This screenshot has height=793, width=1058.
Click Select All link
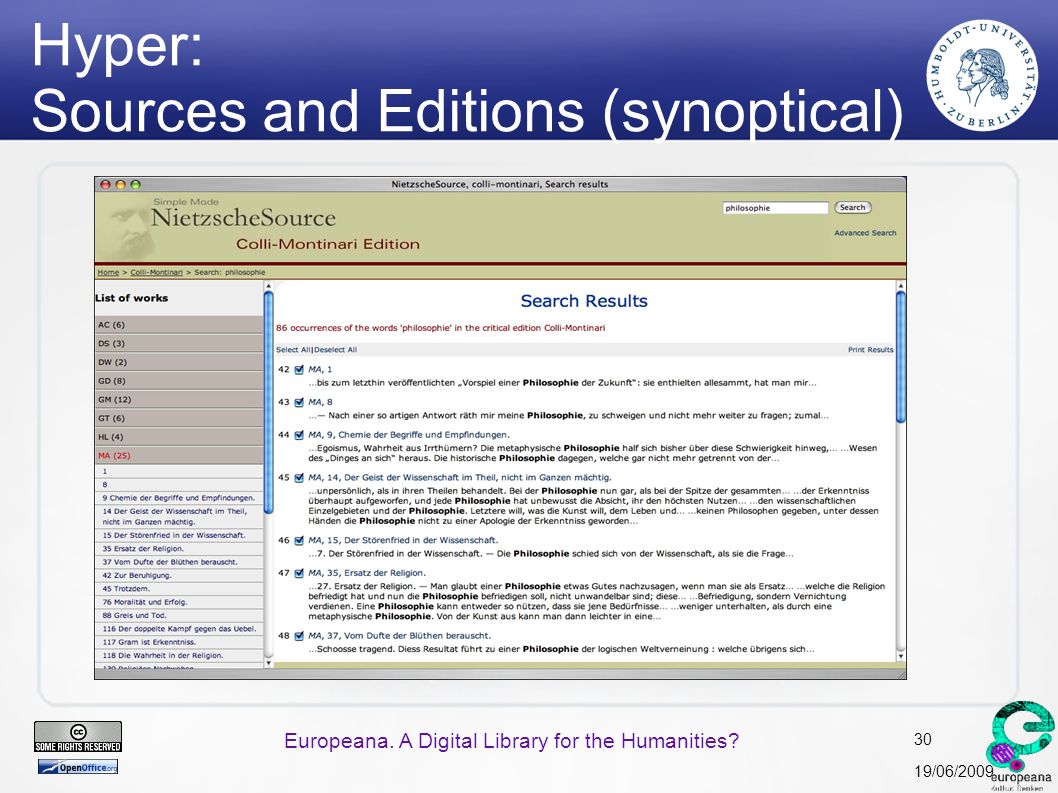(294, 350)
